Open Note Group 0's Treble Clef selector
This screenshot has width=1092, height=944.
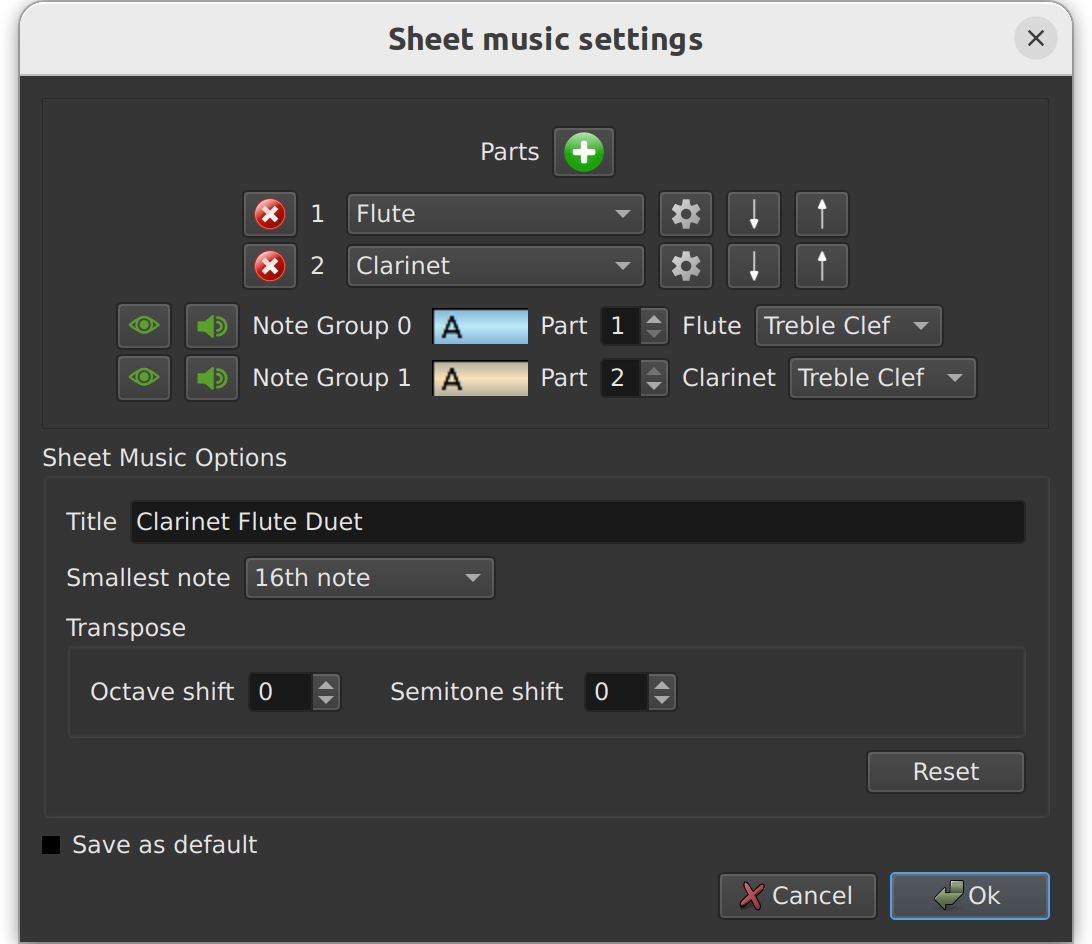point(848,325)
